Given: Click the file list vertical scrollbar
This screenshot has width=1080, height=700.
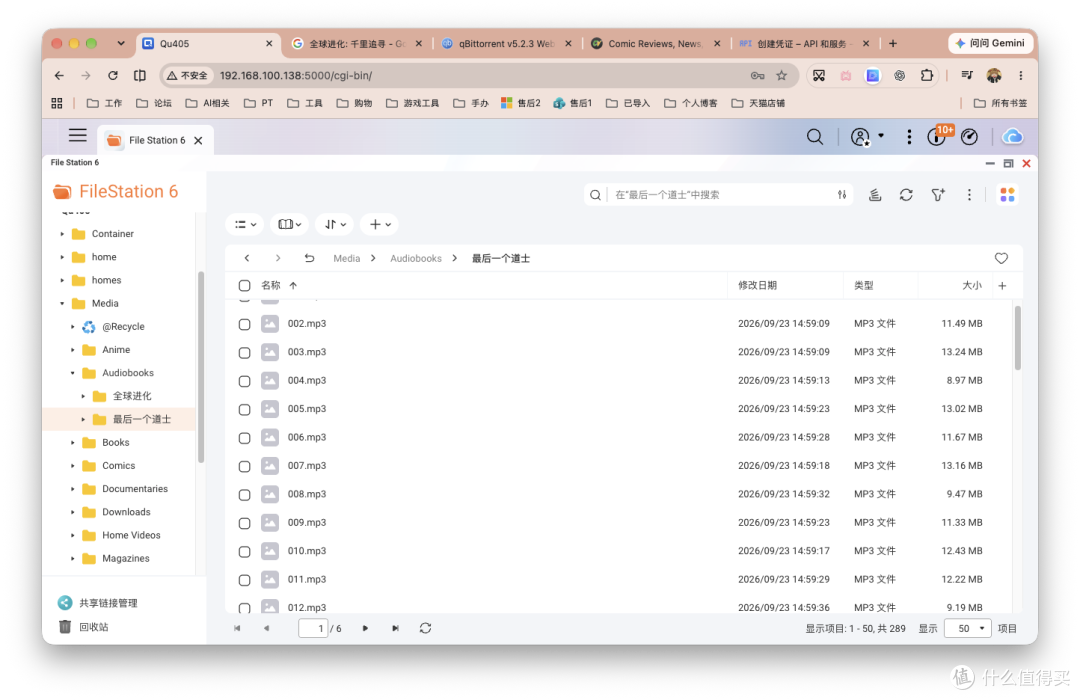Looking at the screenshot, I should click(1017, 338).
